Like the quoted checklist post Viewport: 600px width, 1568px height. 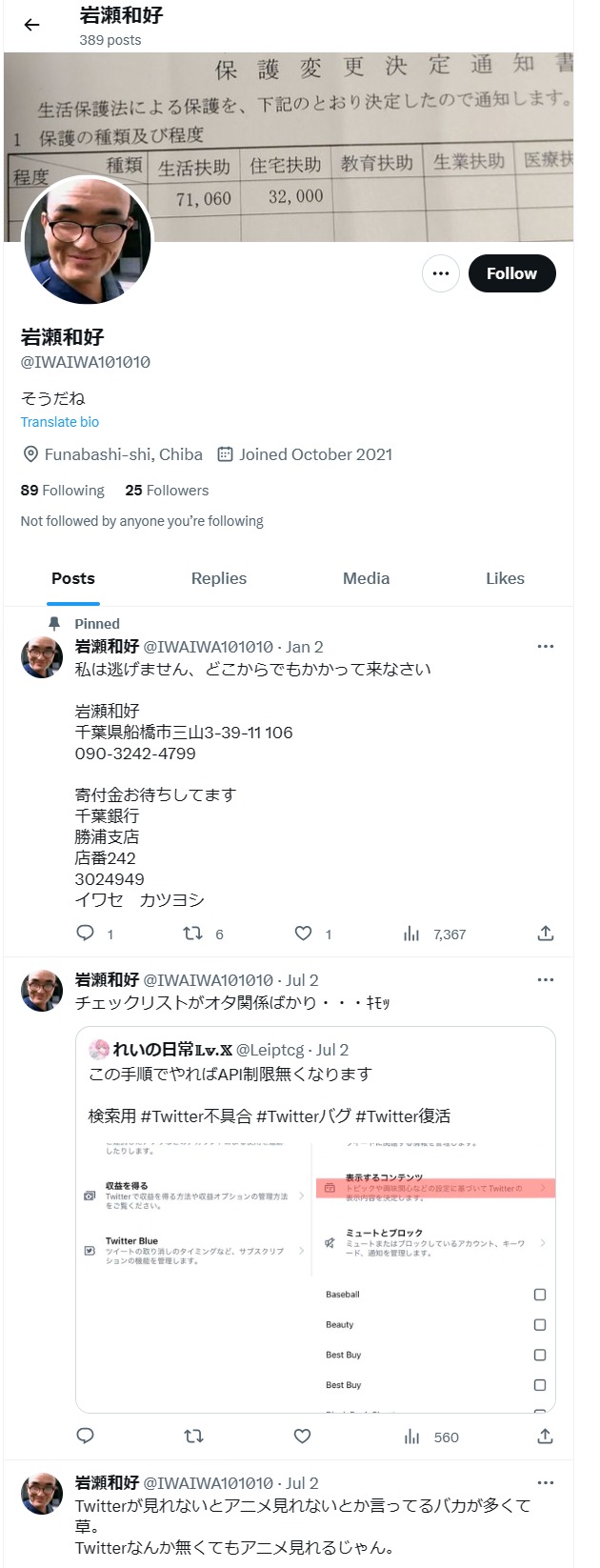[x=303, y=1437]
